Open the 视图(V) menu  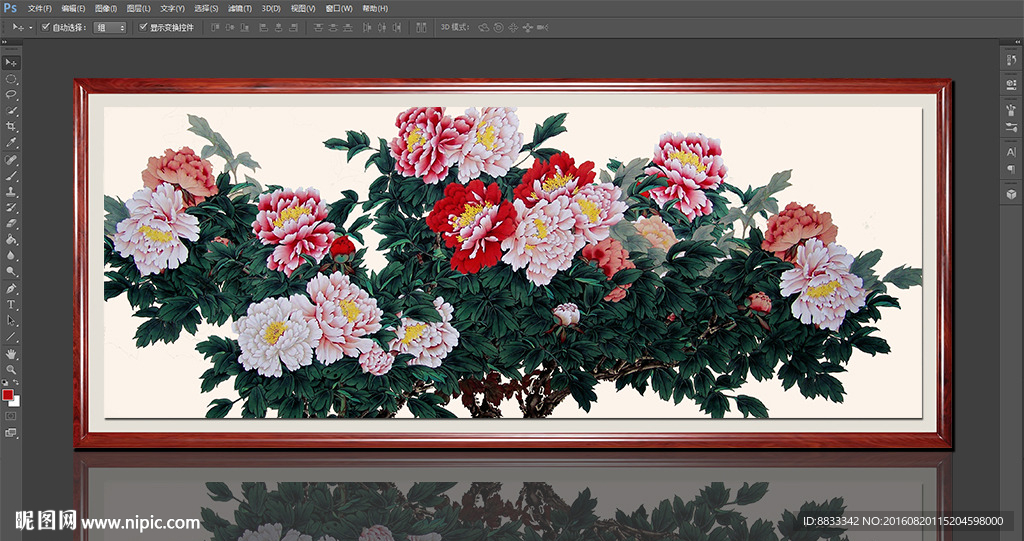click(303, 8)
